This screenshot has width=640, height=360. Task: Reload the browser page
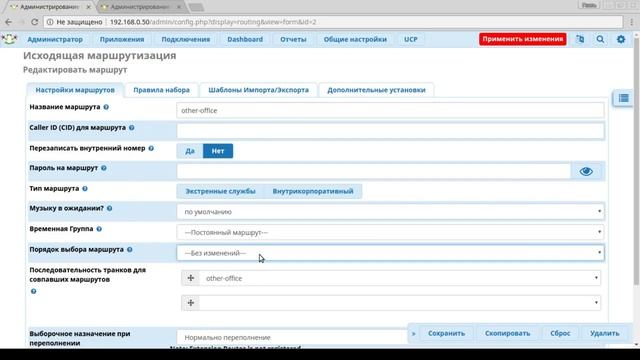point(34,22)
